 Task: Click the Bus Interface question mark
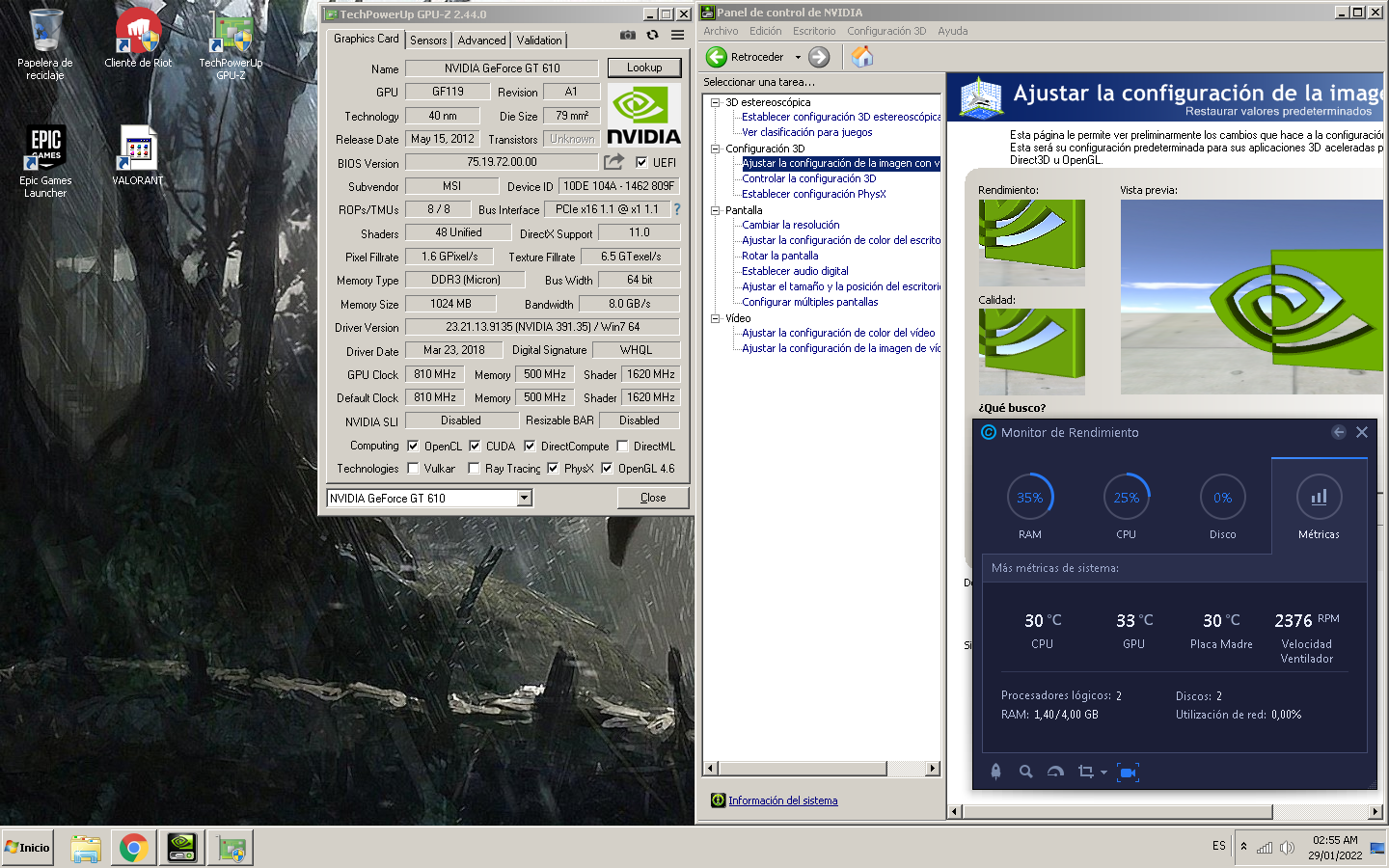pyautogui.click(x=676, y=208)
